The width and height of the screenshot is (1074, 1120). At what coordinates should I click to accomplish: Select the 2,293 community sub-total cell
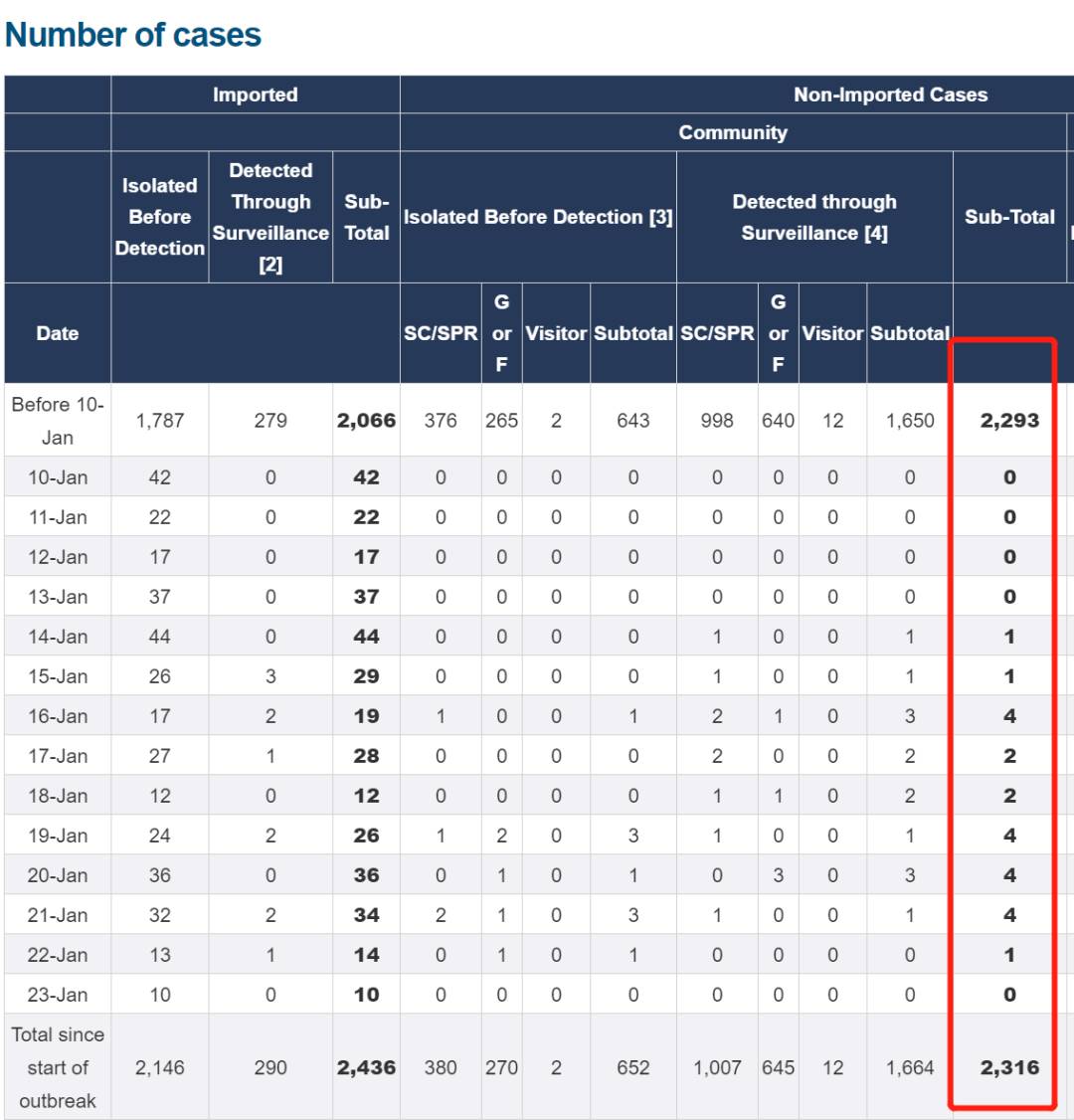point(1009,421)
